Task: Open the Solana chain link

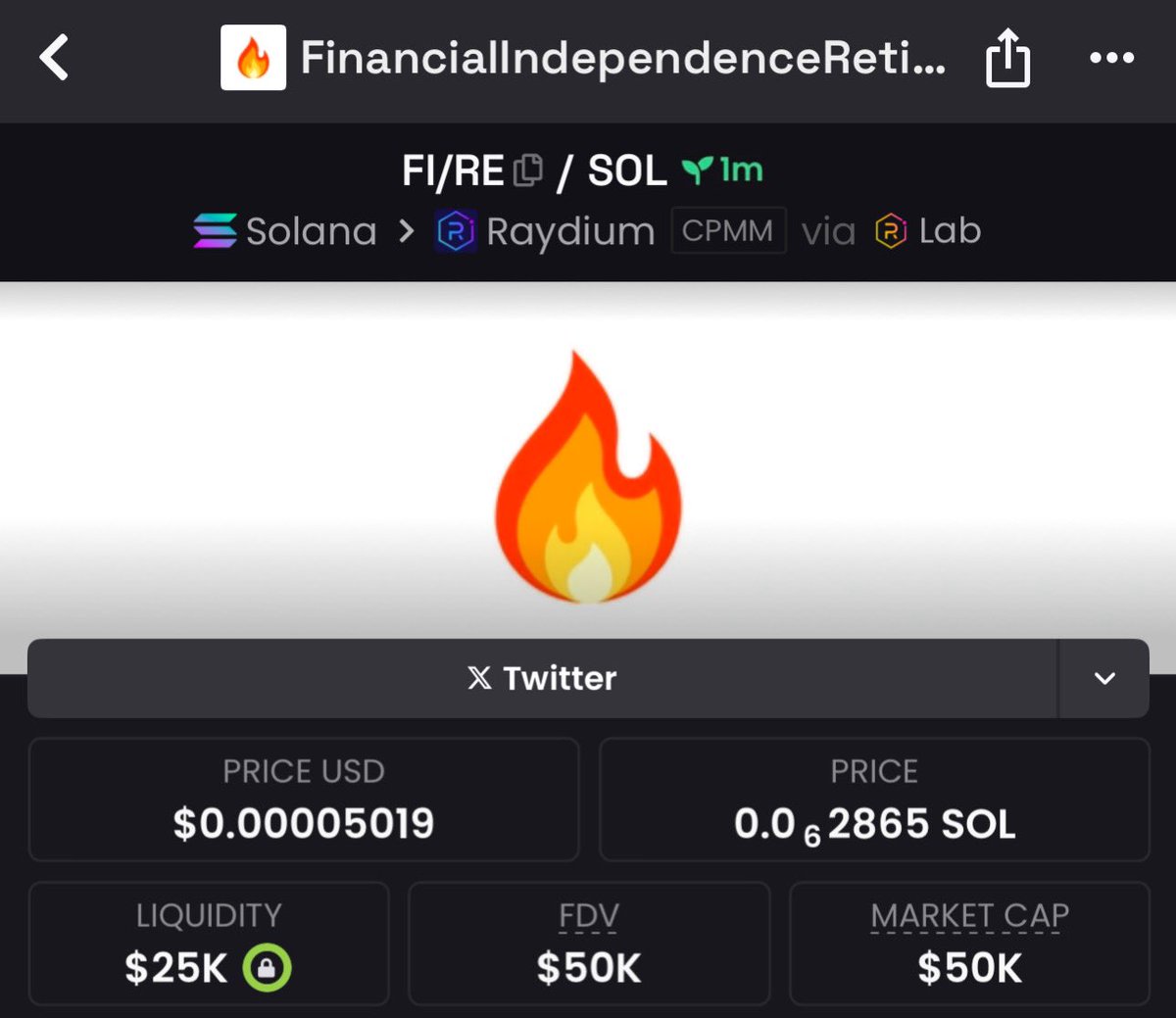Action: [x=285, y=231]
